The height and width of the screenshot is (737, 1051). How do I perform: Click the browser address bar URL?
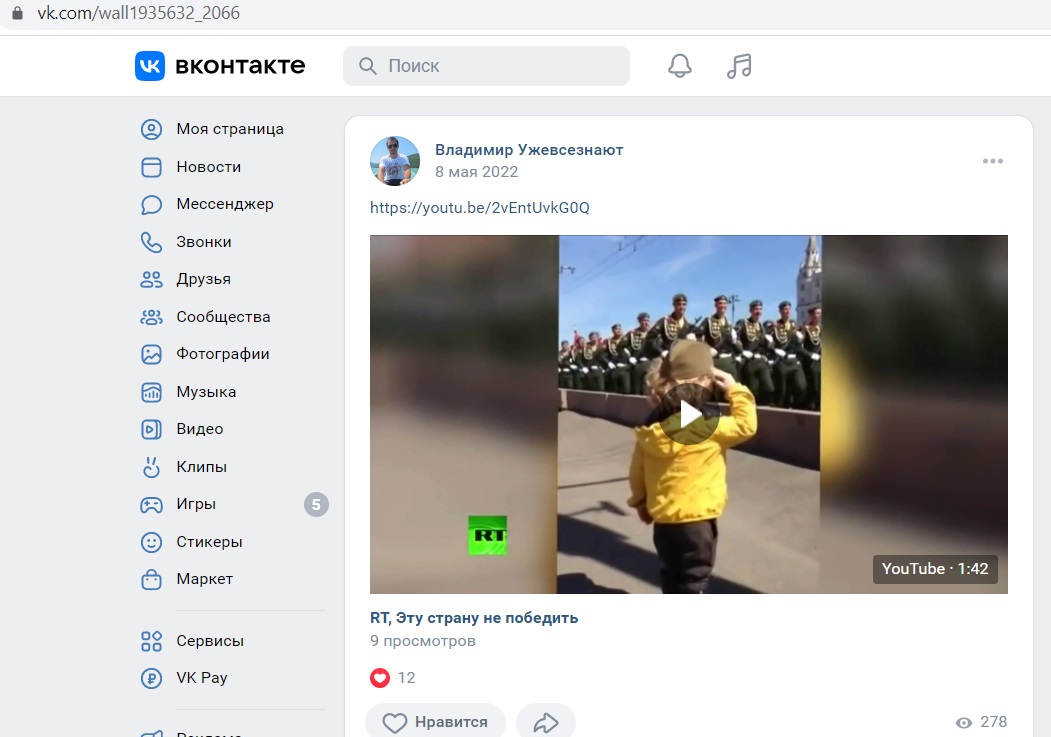pos(139,13)
